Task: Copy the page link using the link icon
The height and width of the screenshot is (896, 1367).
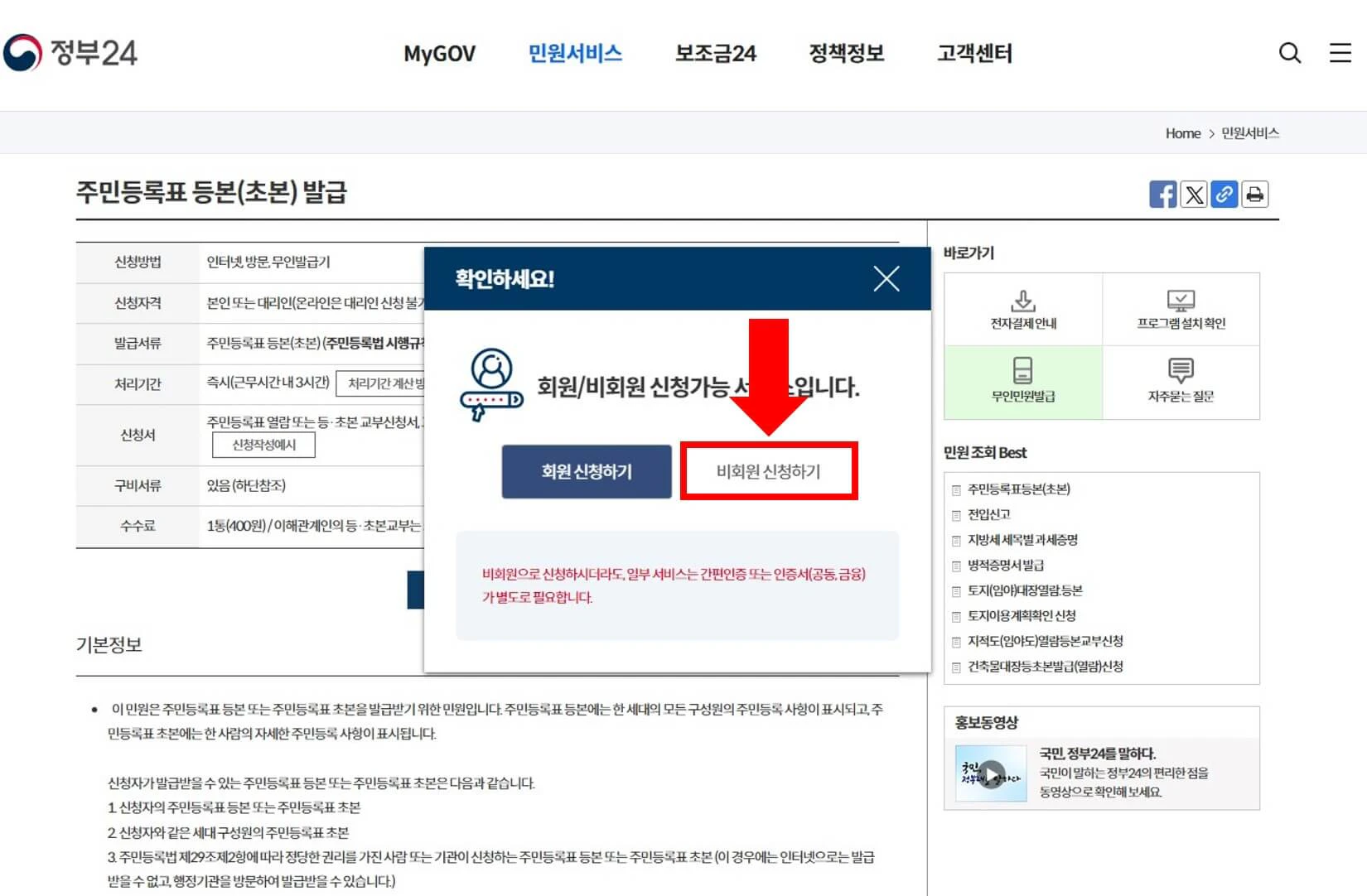Action: (1224, 194)
